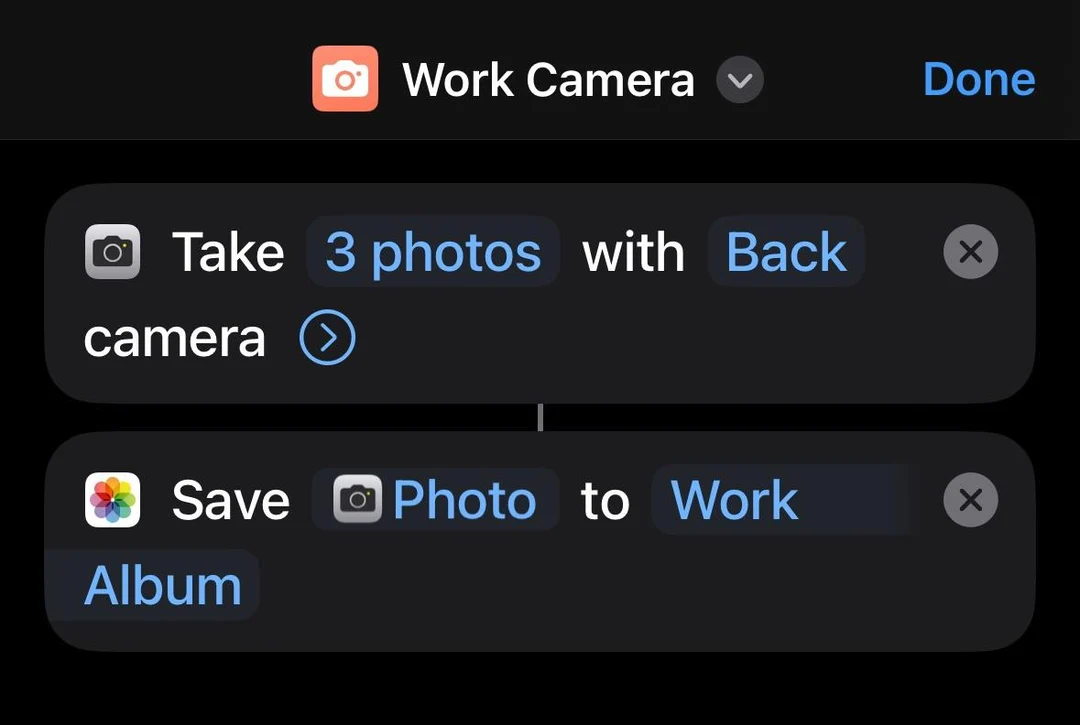The width and height of the screenshot is (1080, 725).
Task: Open shortcut options from the title bar icon
Action: click(740, 80)
